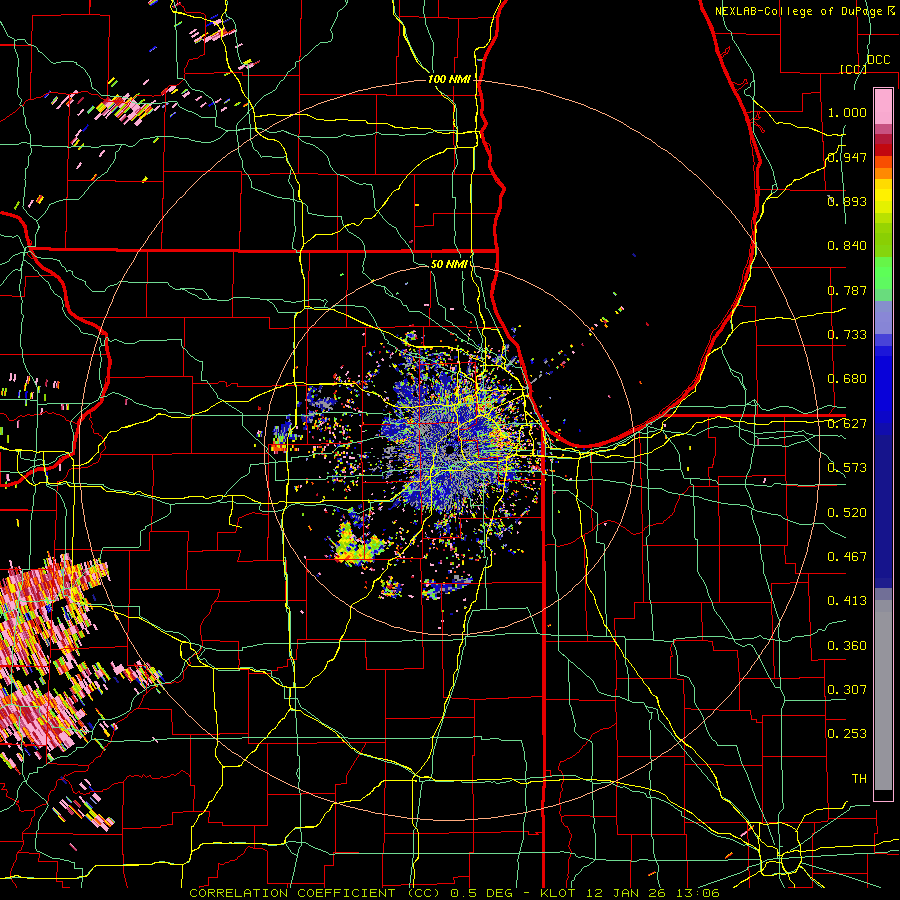
Task: Click the 0.360 legend value
Action: [847, 646]
